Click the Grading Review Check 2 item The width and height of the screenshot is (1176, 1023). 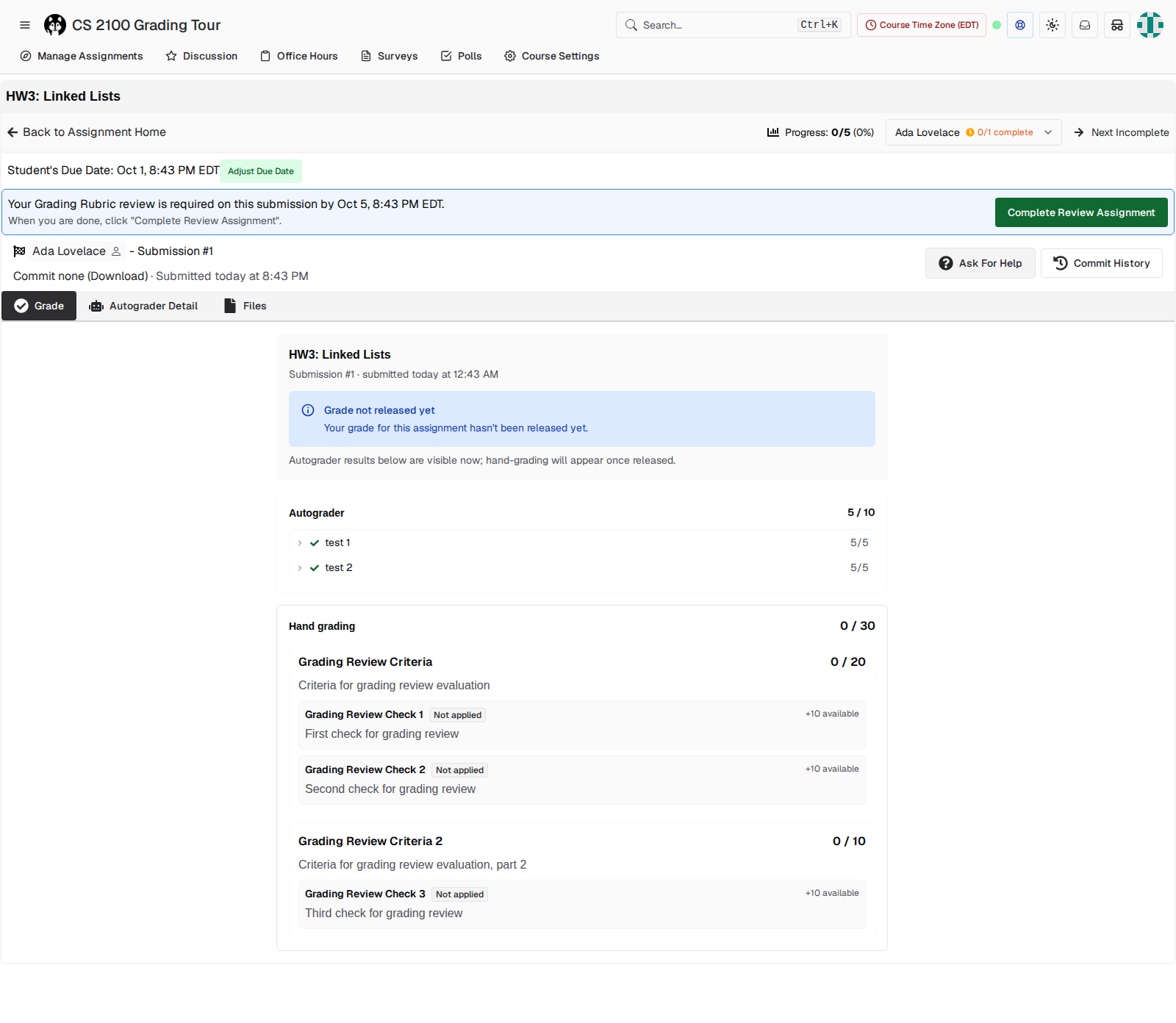(582, 780)
